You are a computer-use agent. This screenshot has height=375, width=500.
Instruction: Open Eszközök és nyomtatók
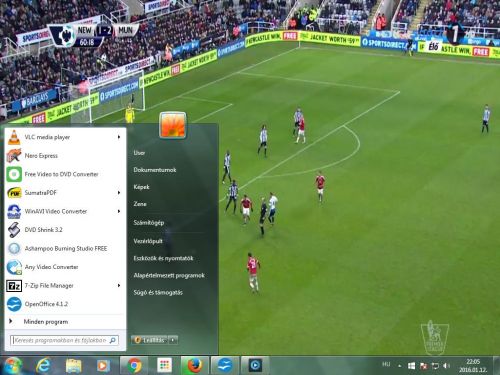point(163,258)
